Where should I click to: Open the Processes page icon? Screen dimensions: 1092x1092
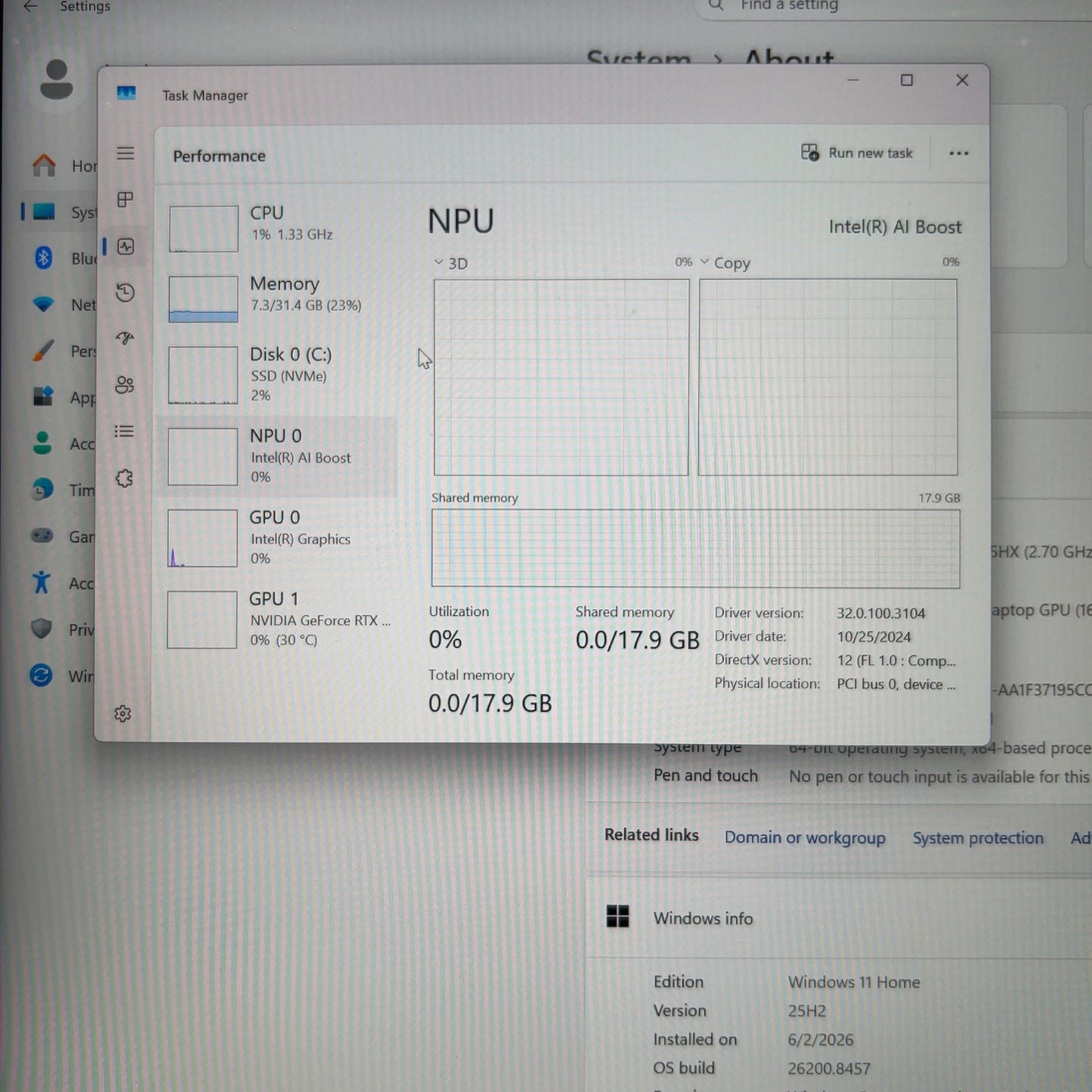(x=125, y=200)
